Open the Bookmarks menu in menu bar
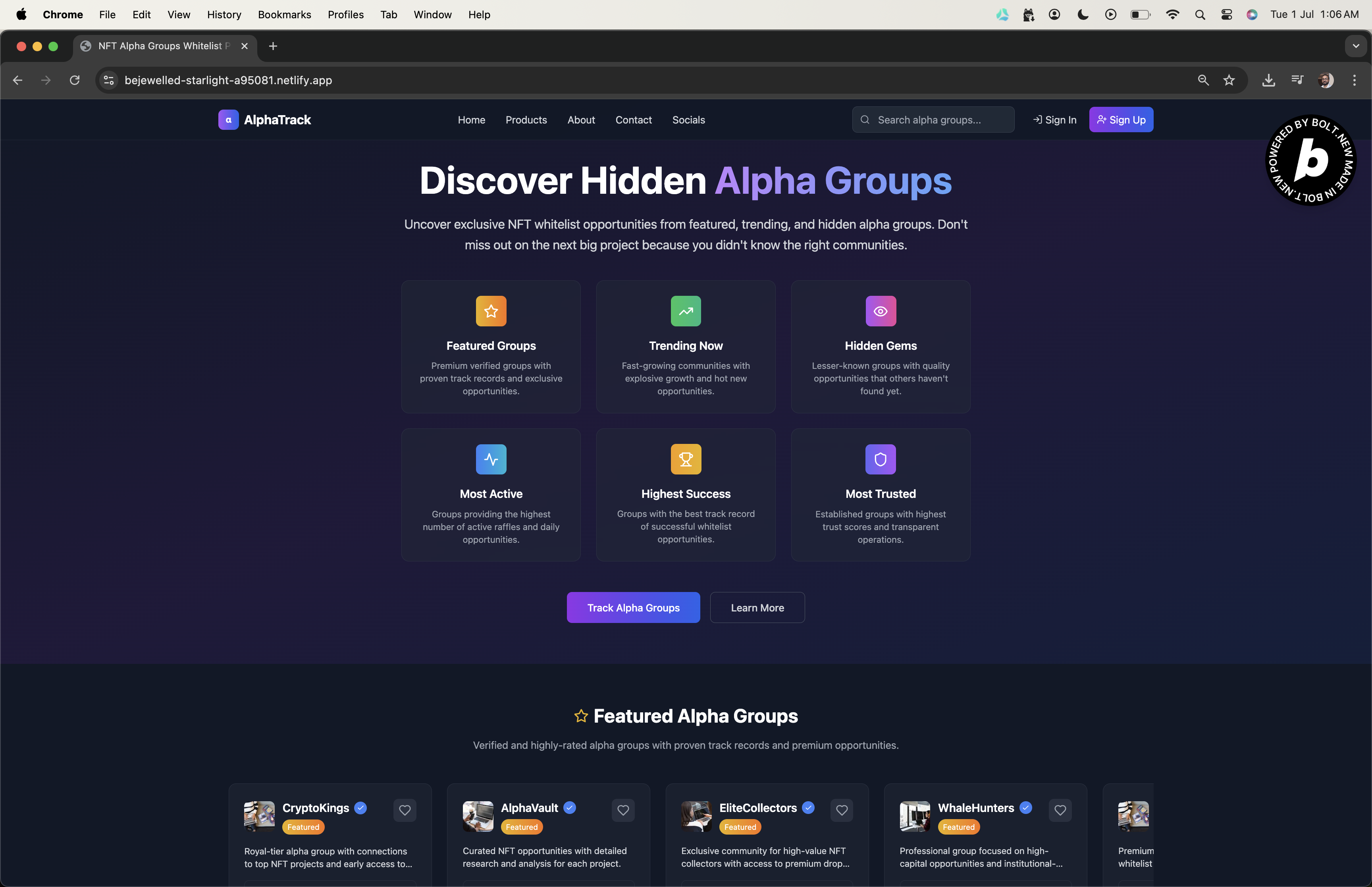This screenshot has height=887, width=1372. click(x=284, y=14)
